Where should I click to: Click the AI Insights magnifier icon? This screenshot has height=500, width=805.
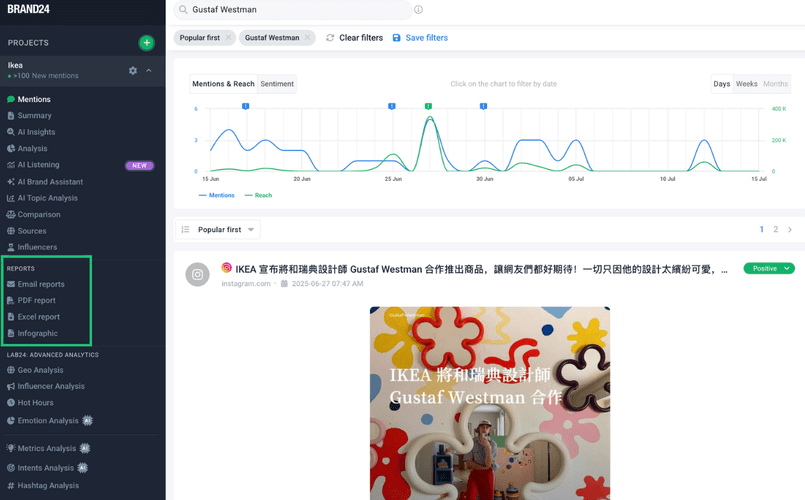(x=11, y=132)
